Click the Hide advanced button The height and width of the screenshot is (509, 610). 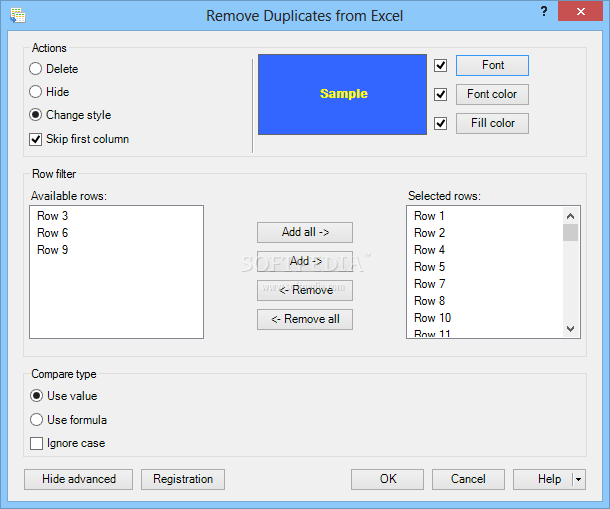click(78, 479)
